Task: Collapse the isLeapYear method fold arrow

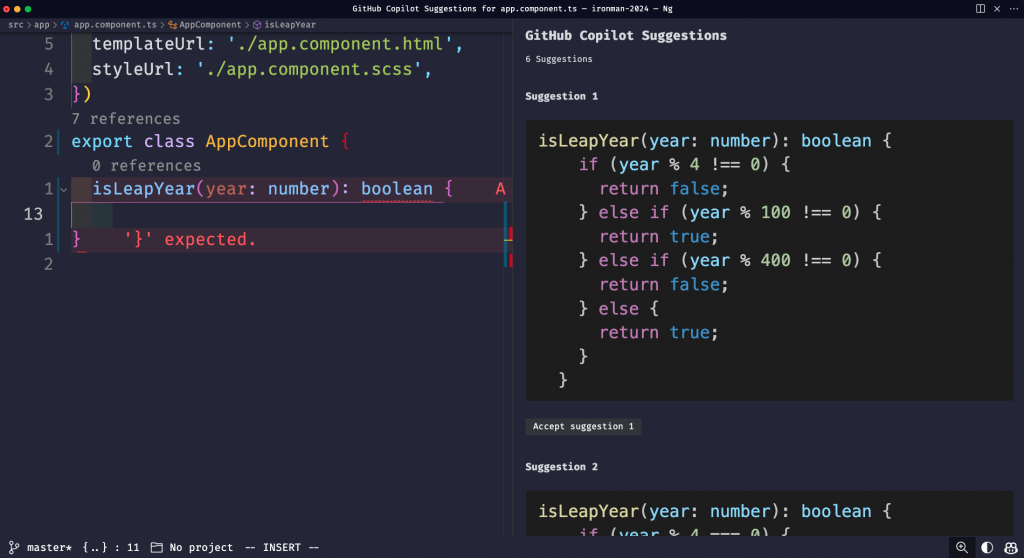Action: click(63, 189)
